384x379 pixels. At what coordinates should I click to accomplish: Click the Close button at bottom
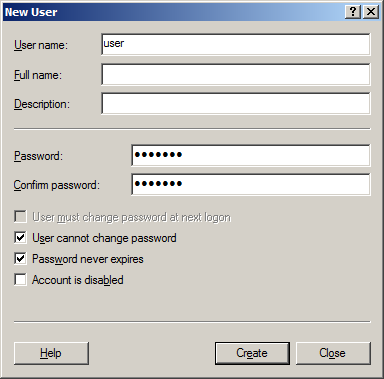point(333,353)
